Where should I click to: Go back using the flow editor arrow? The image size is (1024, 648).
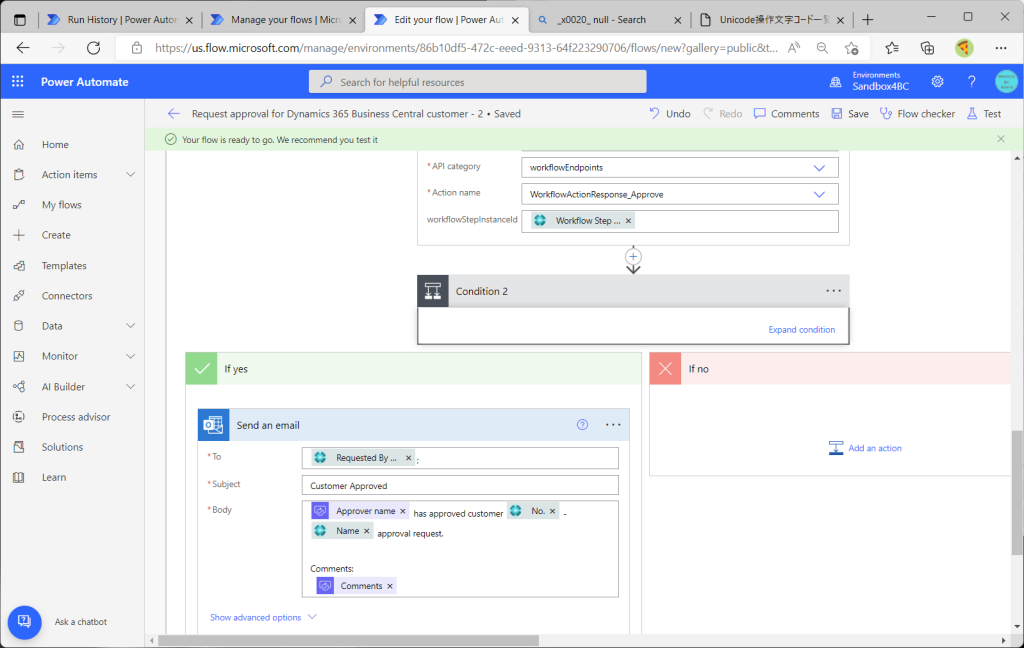173,114
